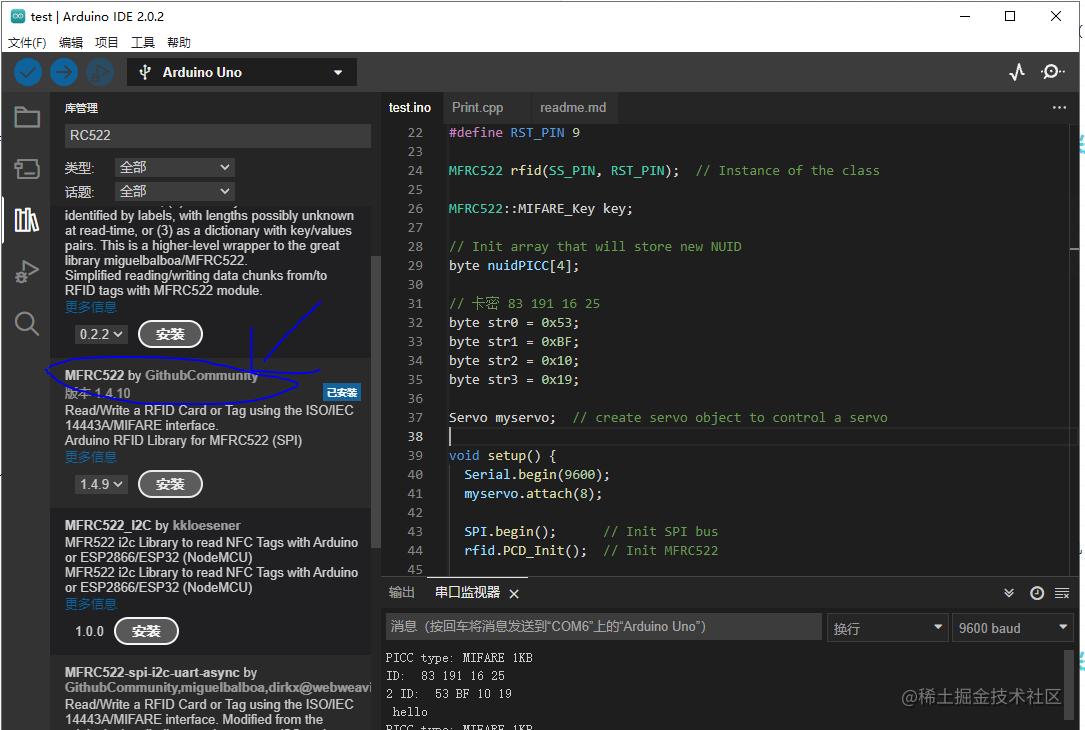The width and height of the screenshot is (1085, 730).
Task: Open the Sketchbook folder sidebar icon
Action: [27, 117]
